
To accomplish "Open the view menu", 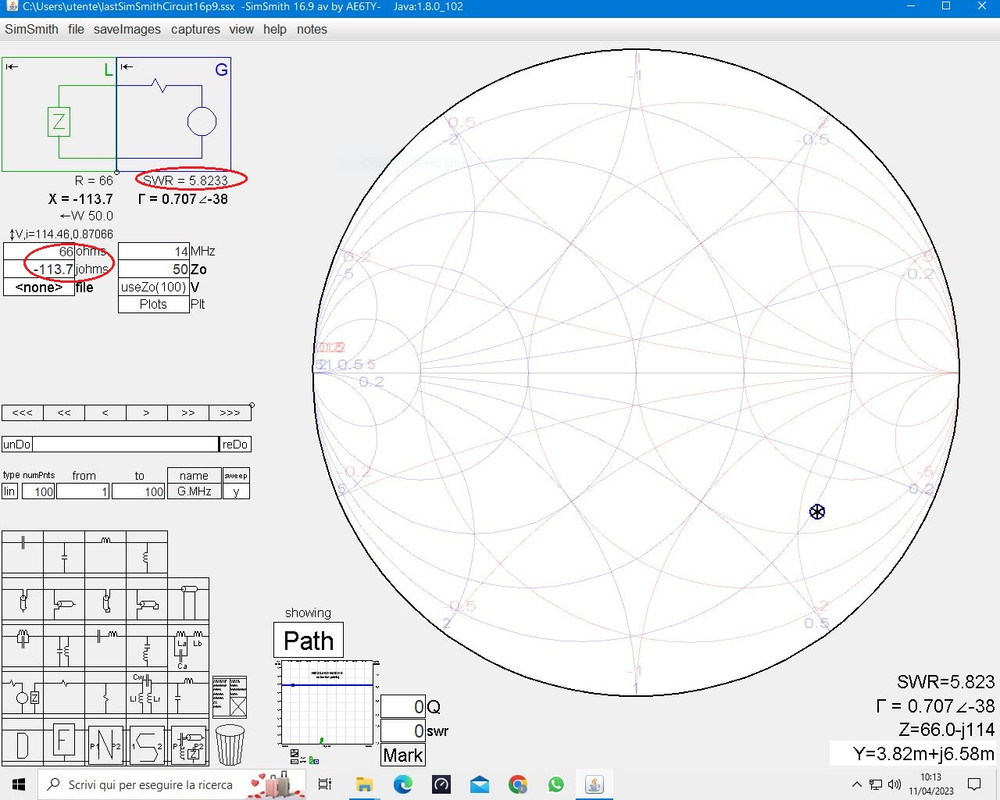I will (x=241, y=29).
